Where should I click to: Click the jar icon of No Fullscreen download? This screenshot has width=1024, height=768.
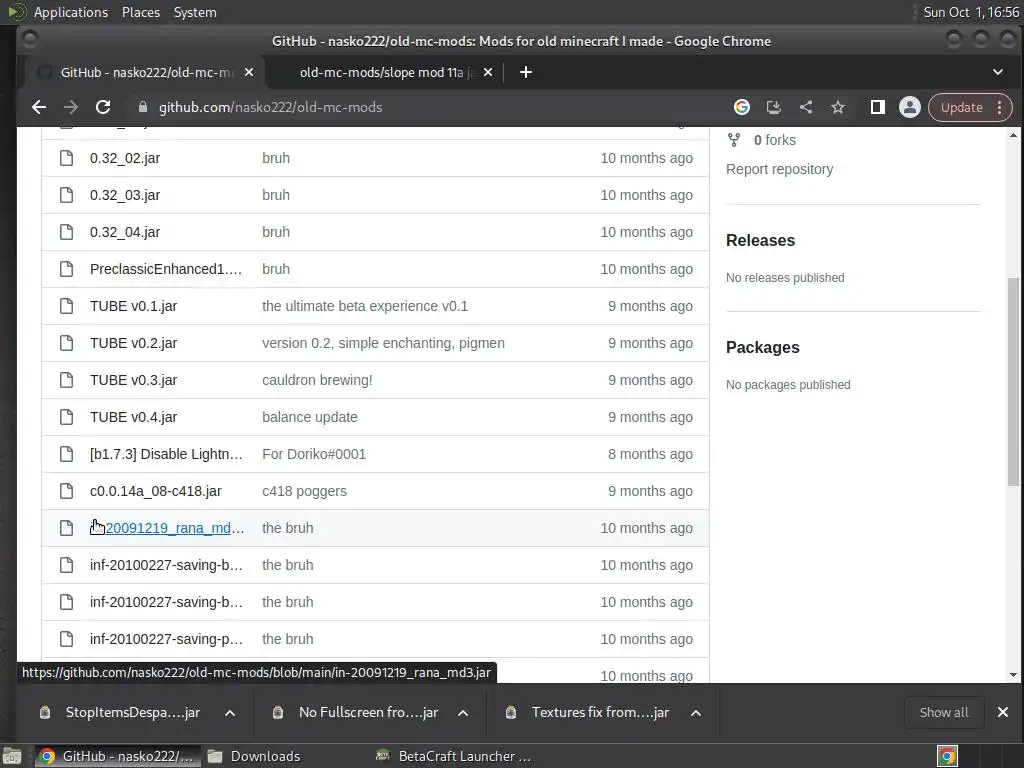pyautogui.click(x=278, y=712)
